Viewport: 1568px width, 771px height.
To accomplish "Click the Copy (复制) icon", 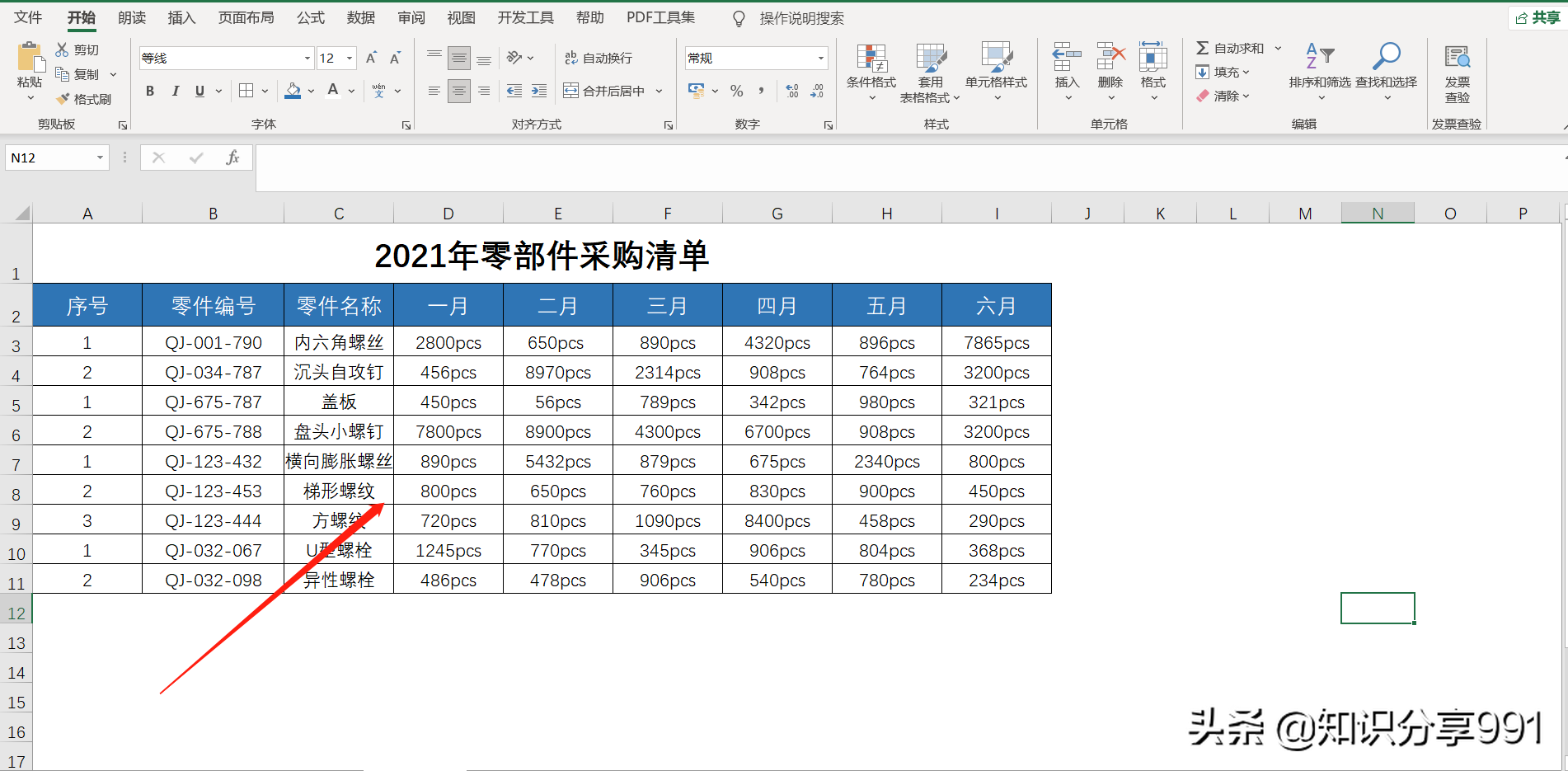I will 62,74.
